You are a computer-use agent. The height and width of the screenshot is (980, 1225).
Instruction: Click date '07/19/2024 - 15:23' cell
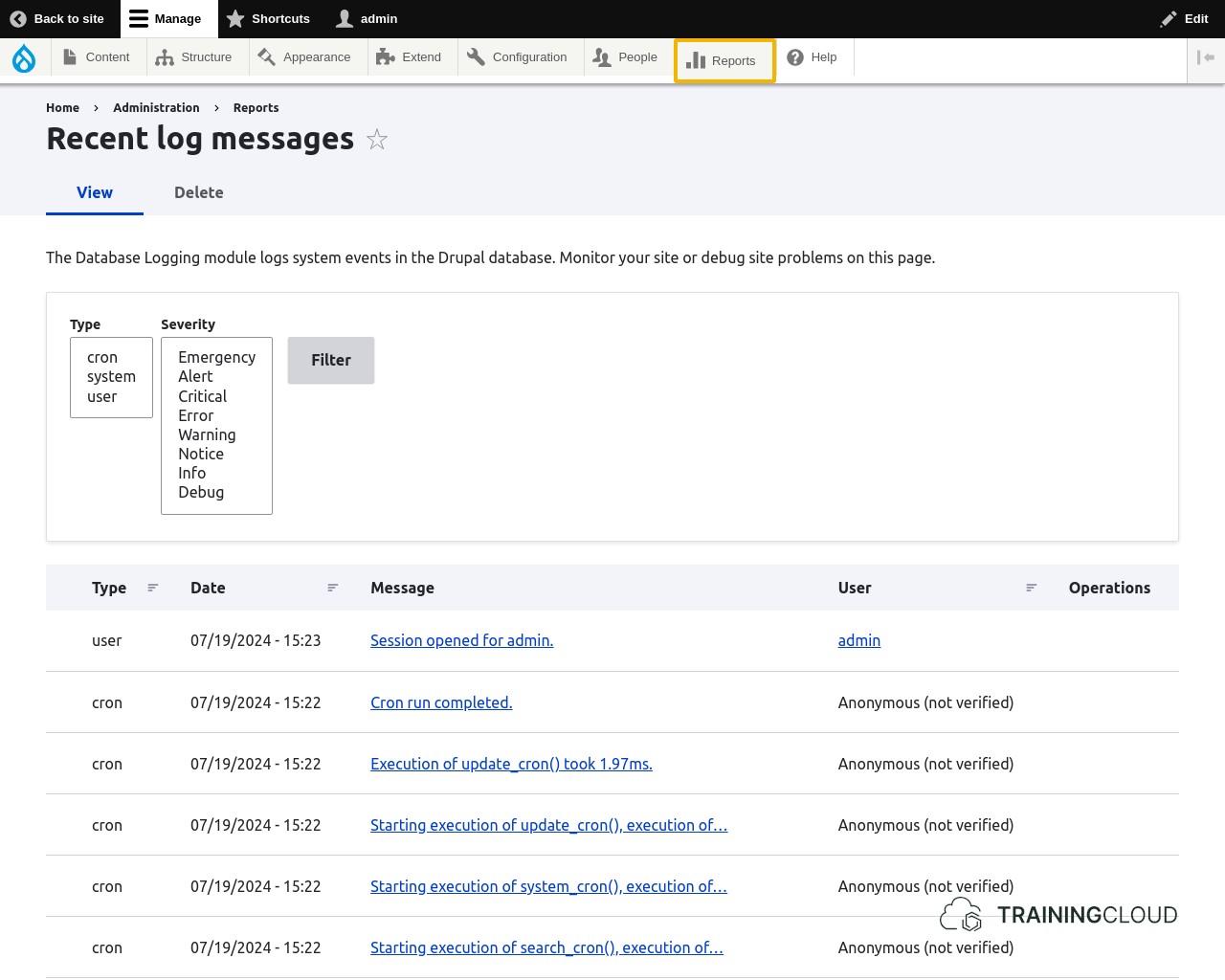click(256, 640)
